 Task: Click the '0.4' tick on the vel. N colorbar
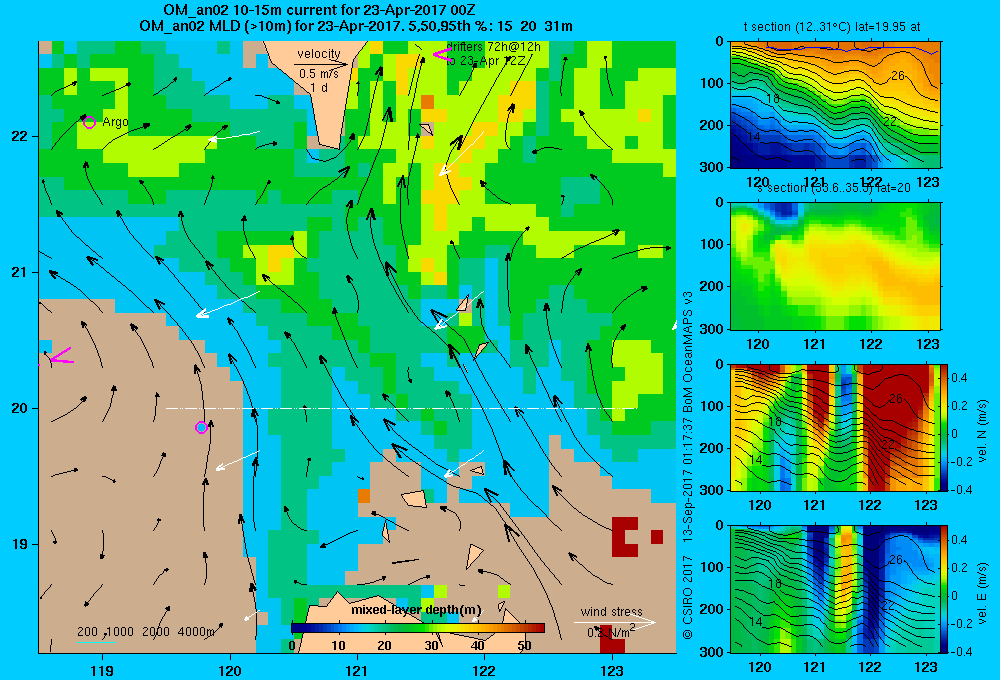pos(959,378)
